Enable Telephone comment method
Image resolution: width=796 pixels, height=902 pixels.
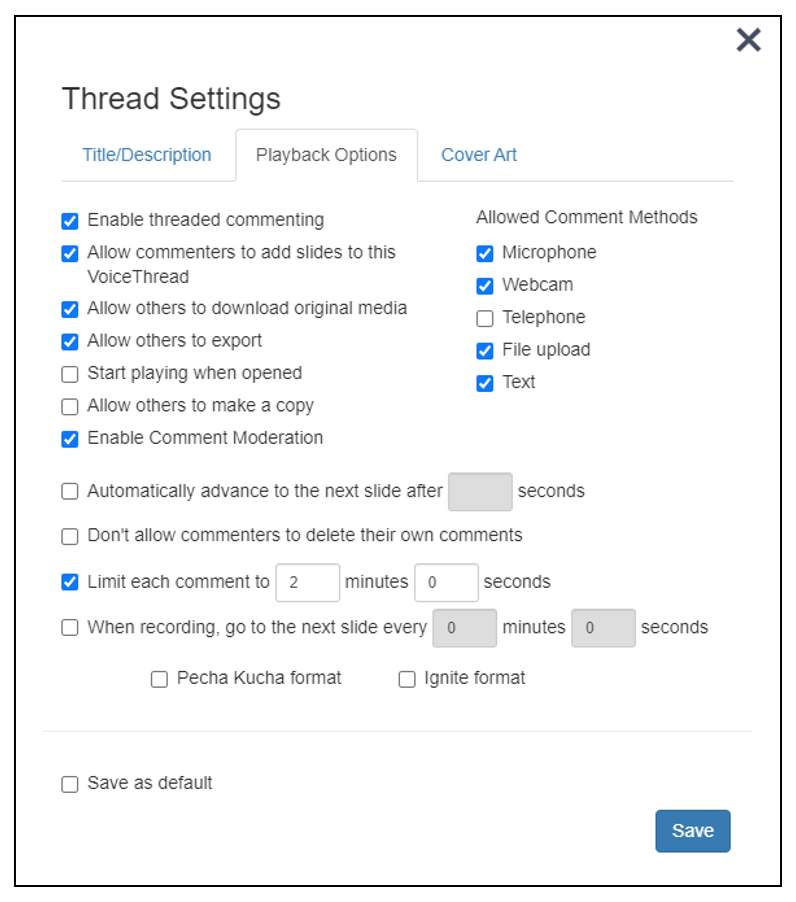click(485, 318)
